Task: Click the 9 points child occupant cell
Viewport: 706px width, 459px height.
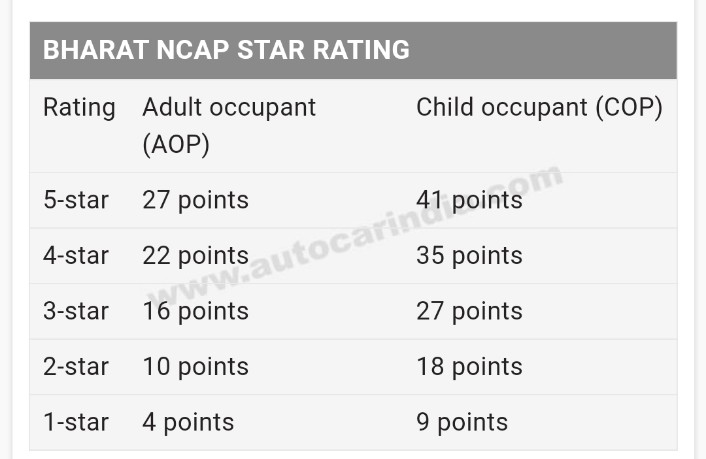Action: click(462, 422)
